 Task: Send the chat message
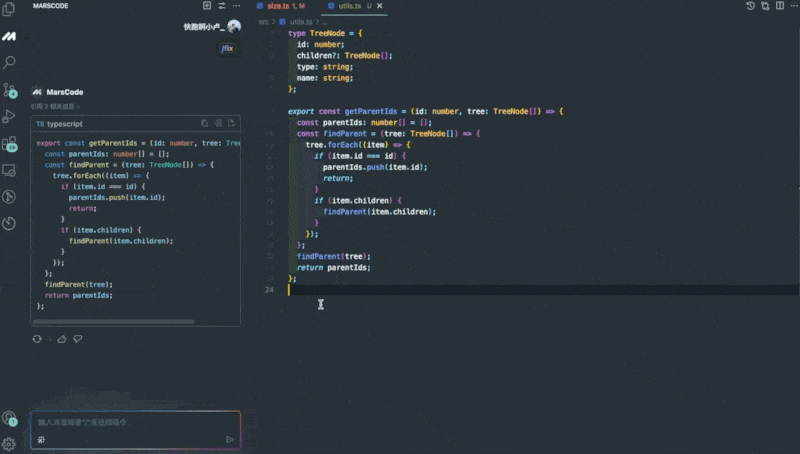point(230,439)
